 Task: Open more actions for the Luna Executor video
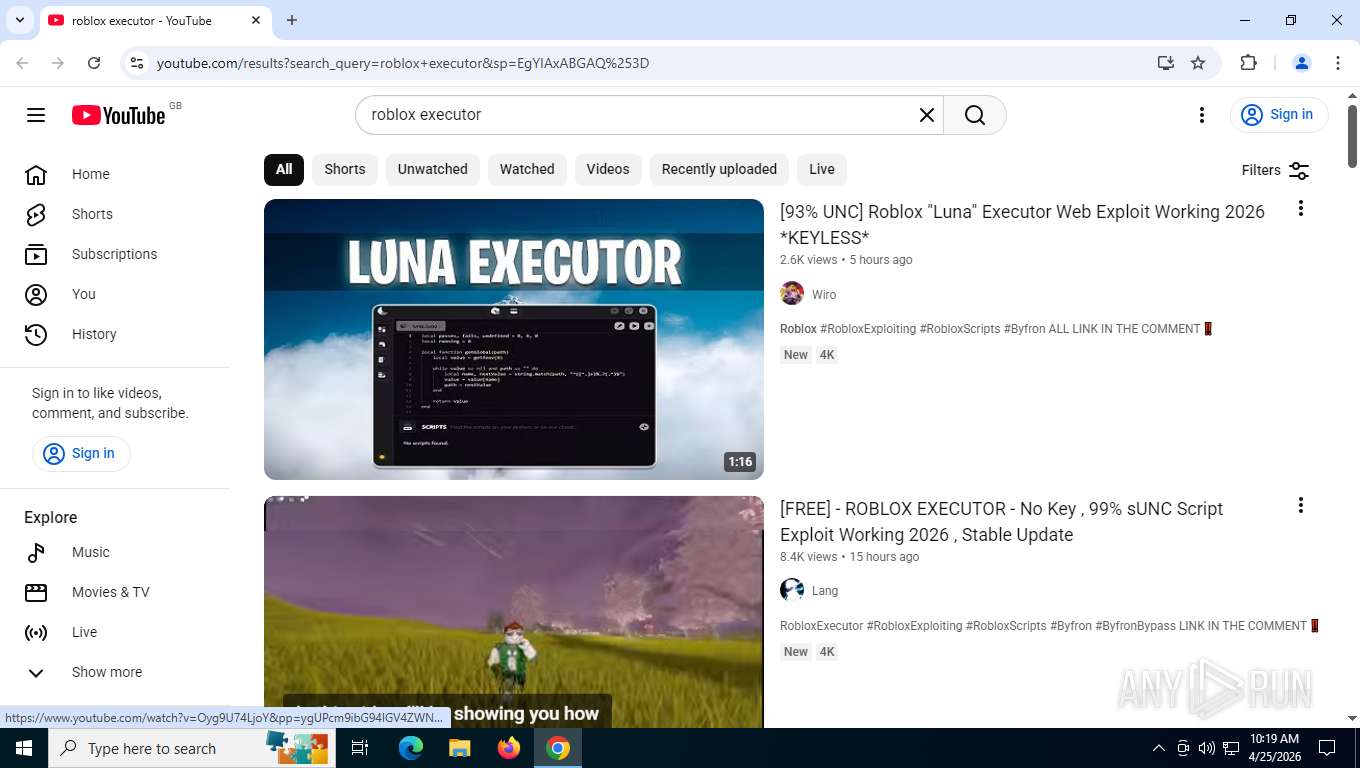1300,208
